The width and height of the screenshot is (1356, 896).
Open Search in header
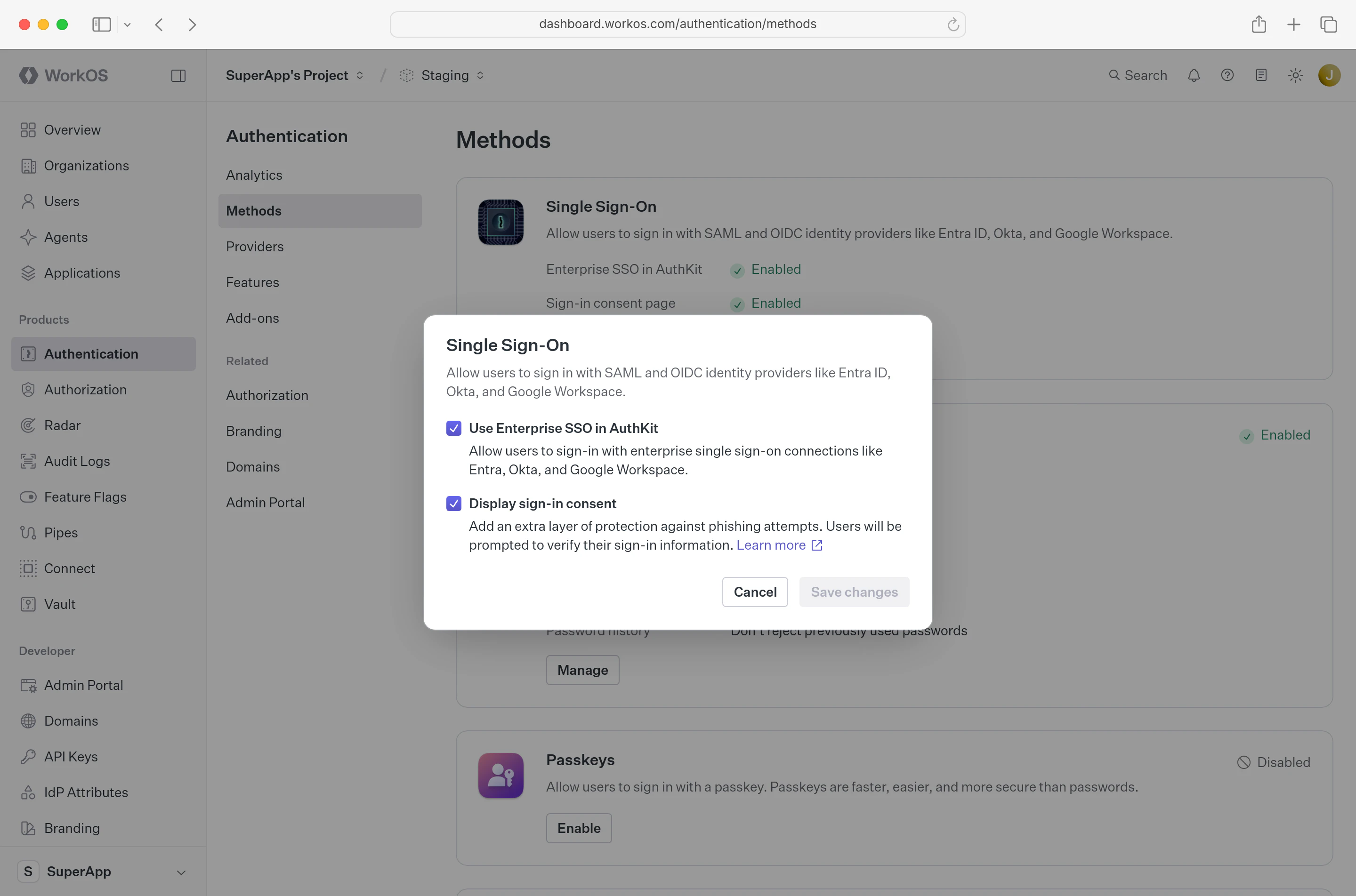1138,75
